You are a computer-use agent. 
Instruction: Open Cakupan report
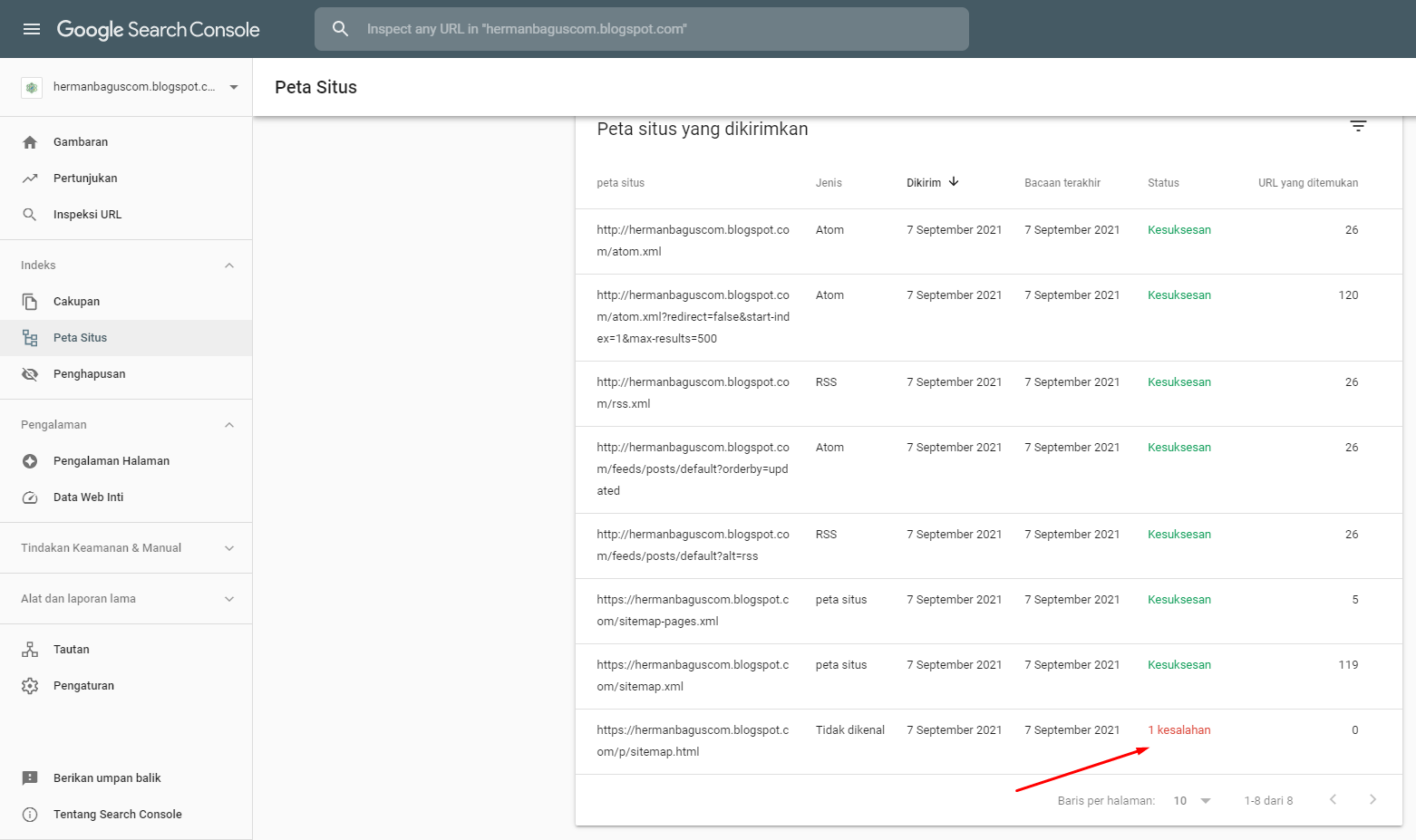pos(126,302)
